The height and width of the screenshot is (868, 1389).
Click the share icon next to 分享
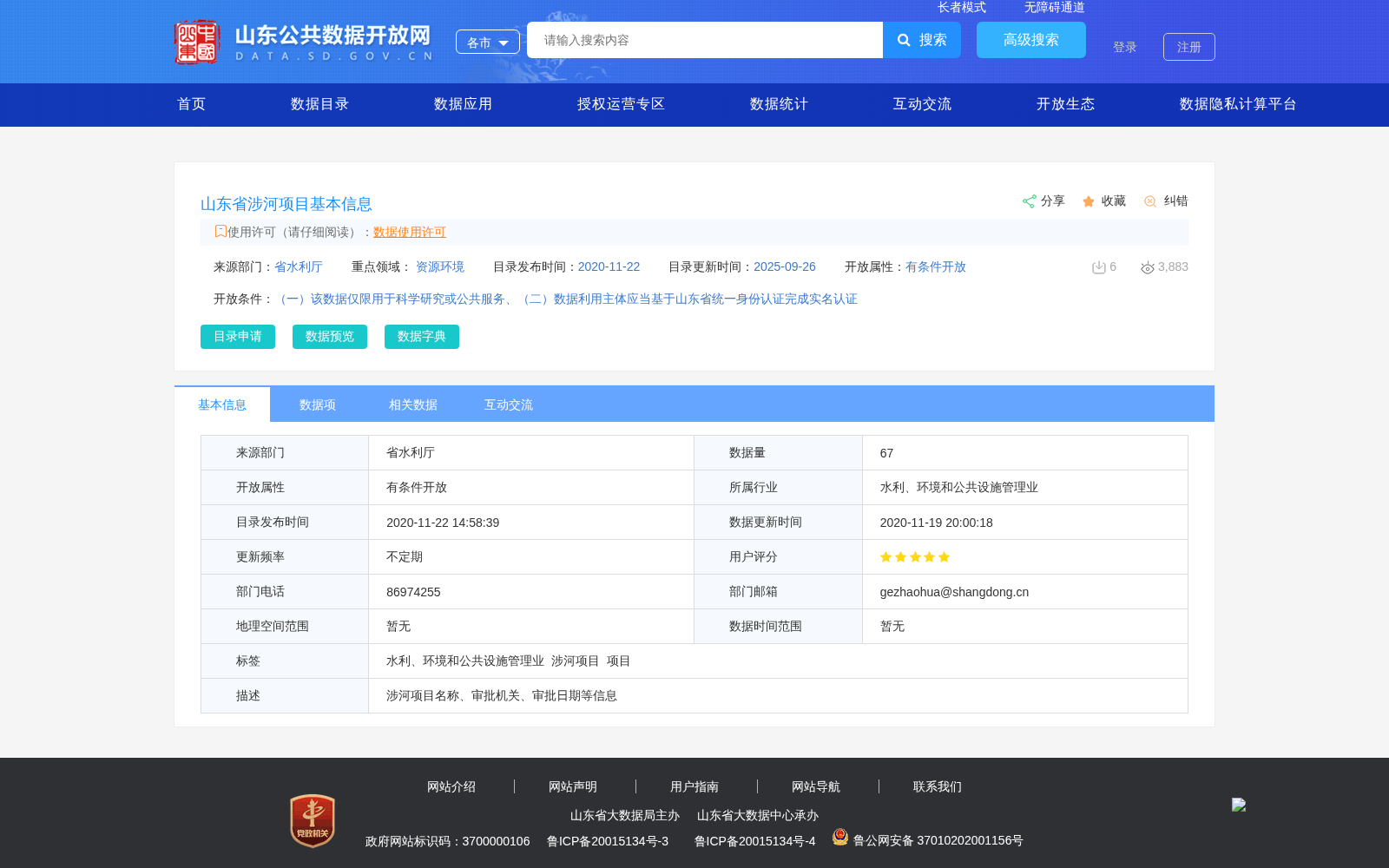pyautogui.click(x=1030, y=201)
